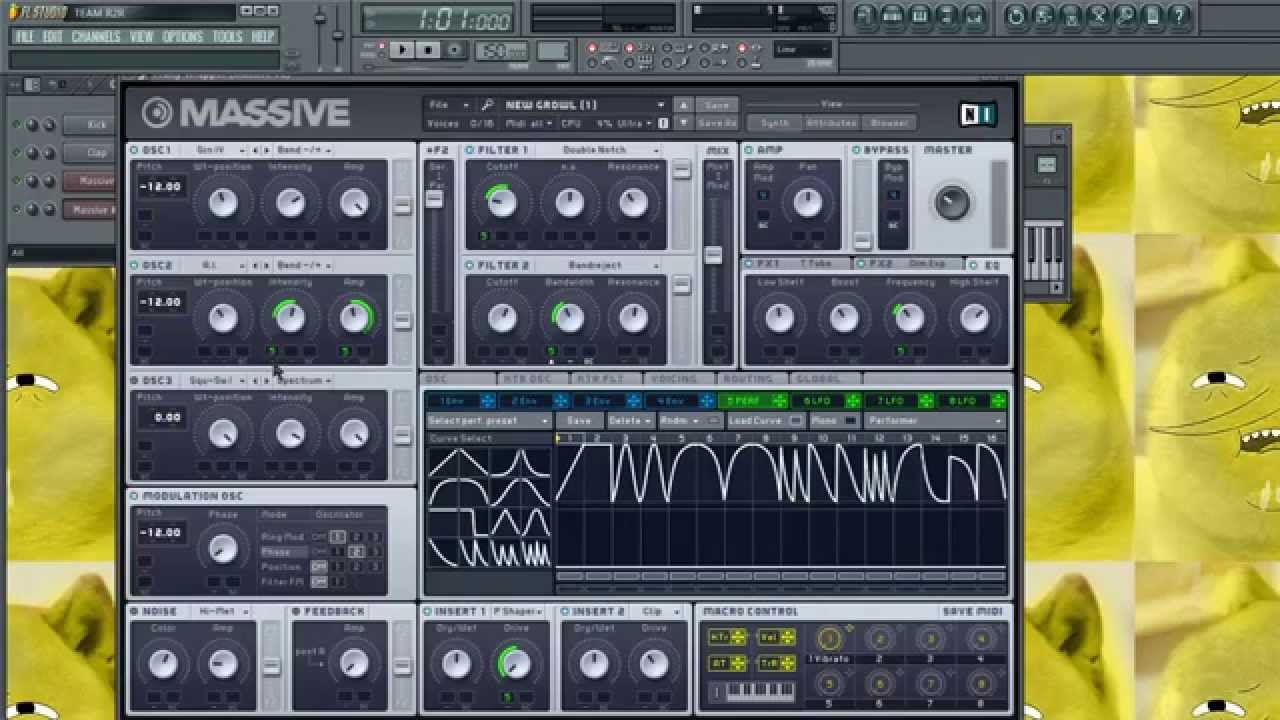
Task: Click the 2 Env drag-handle crosshair icon
Action: (x=561, y=401)
